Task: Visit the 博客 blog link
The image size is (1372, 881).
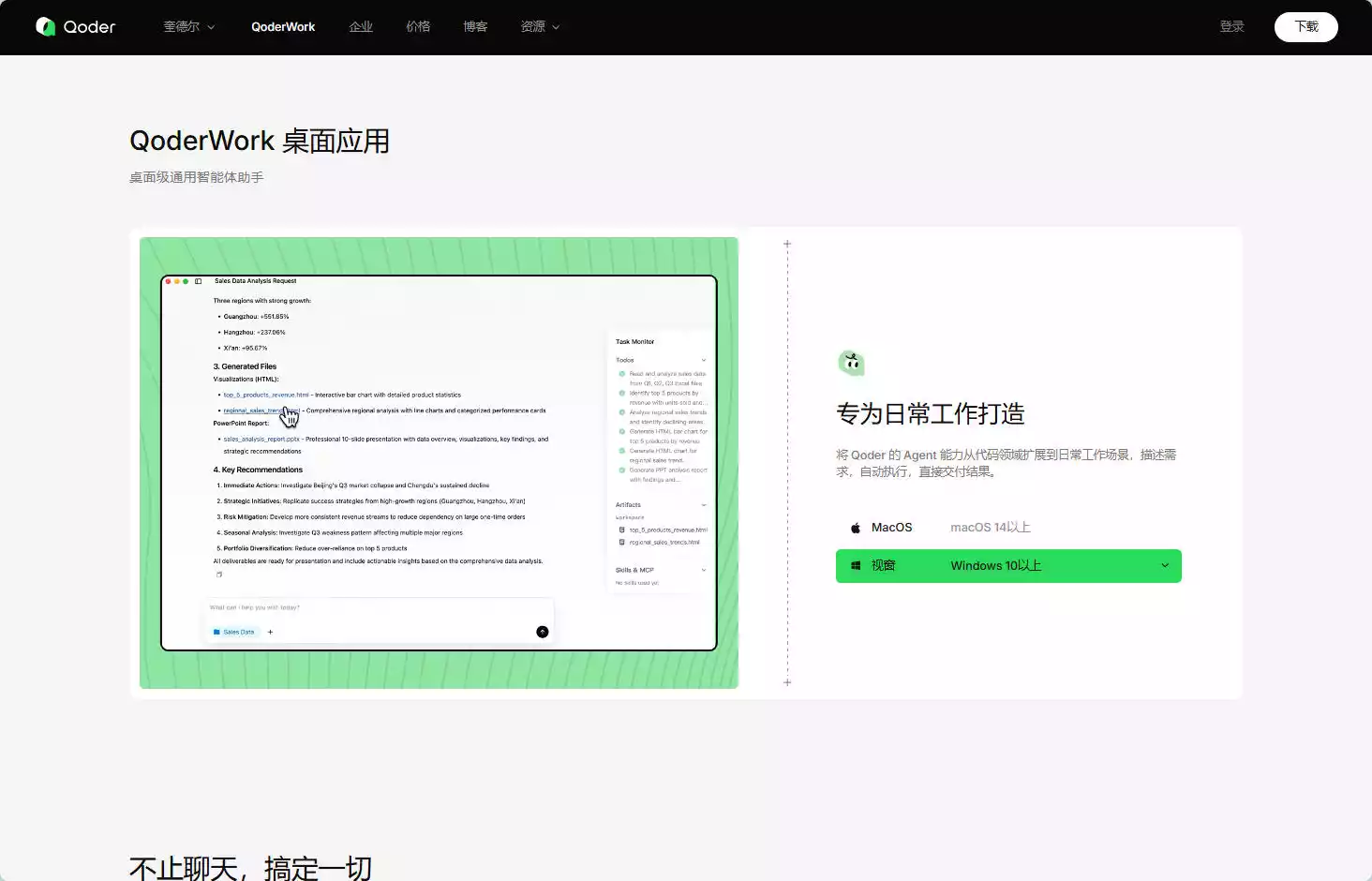Action: pos(475,26)
